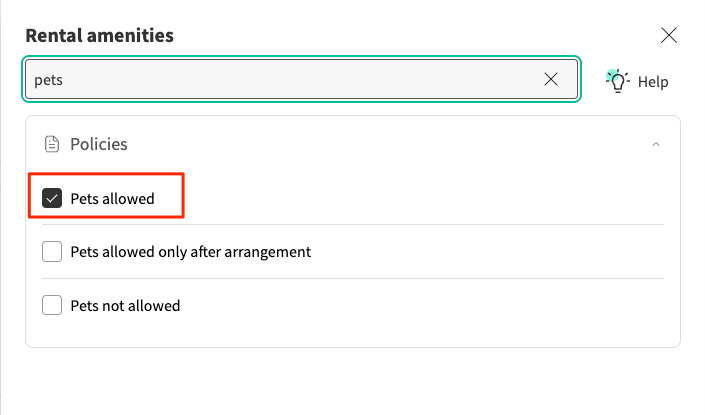Click the Rental amenities dialog heading
Image resolution: width=705 pixels, height=415 pixels.
tap(99, 36)
